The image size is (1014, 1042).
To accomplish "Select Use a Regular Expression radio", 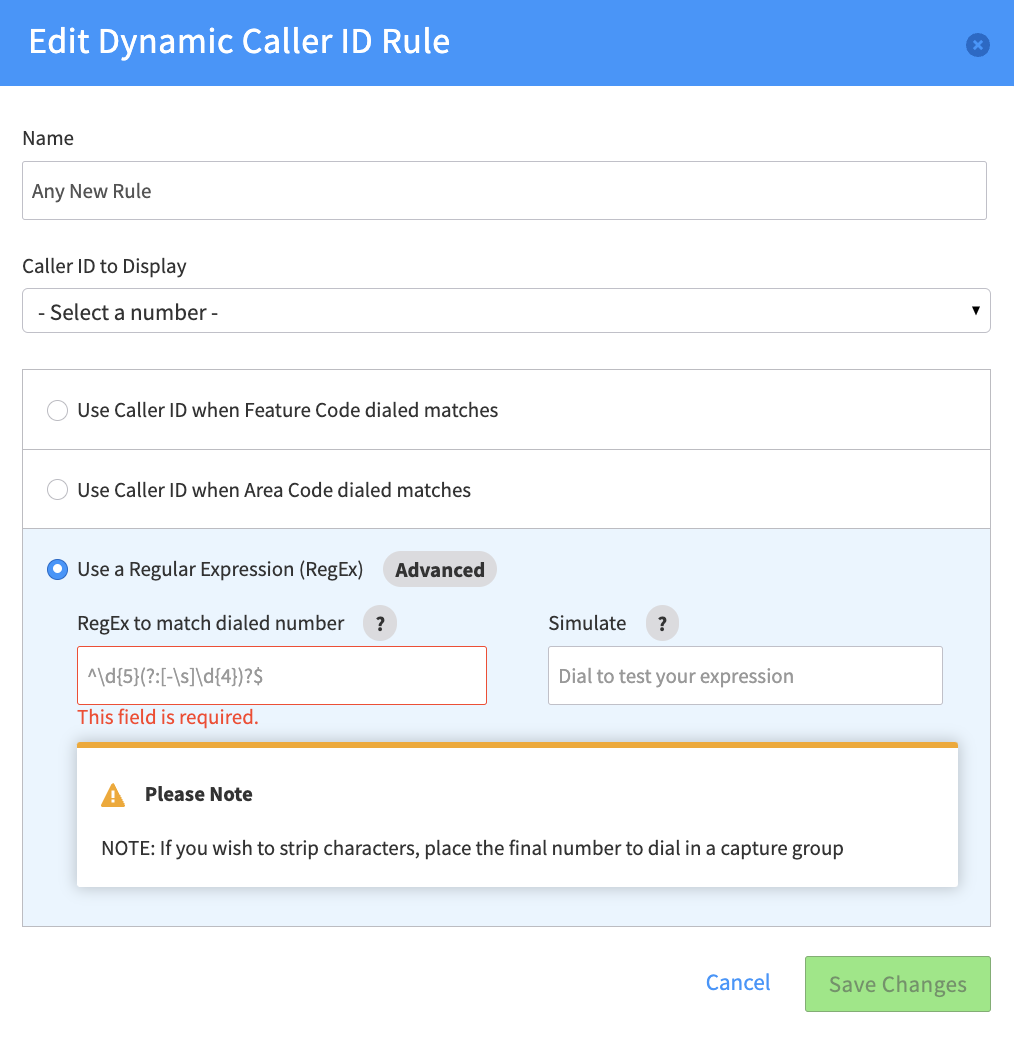I will 58,570.
